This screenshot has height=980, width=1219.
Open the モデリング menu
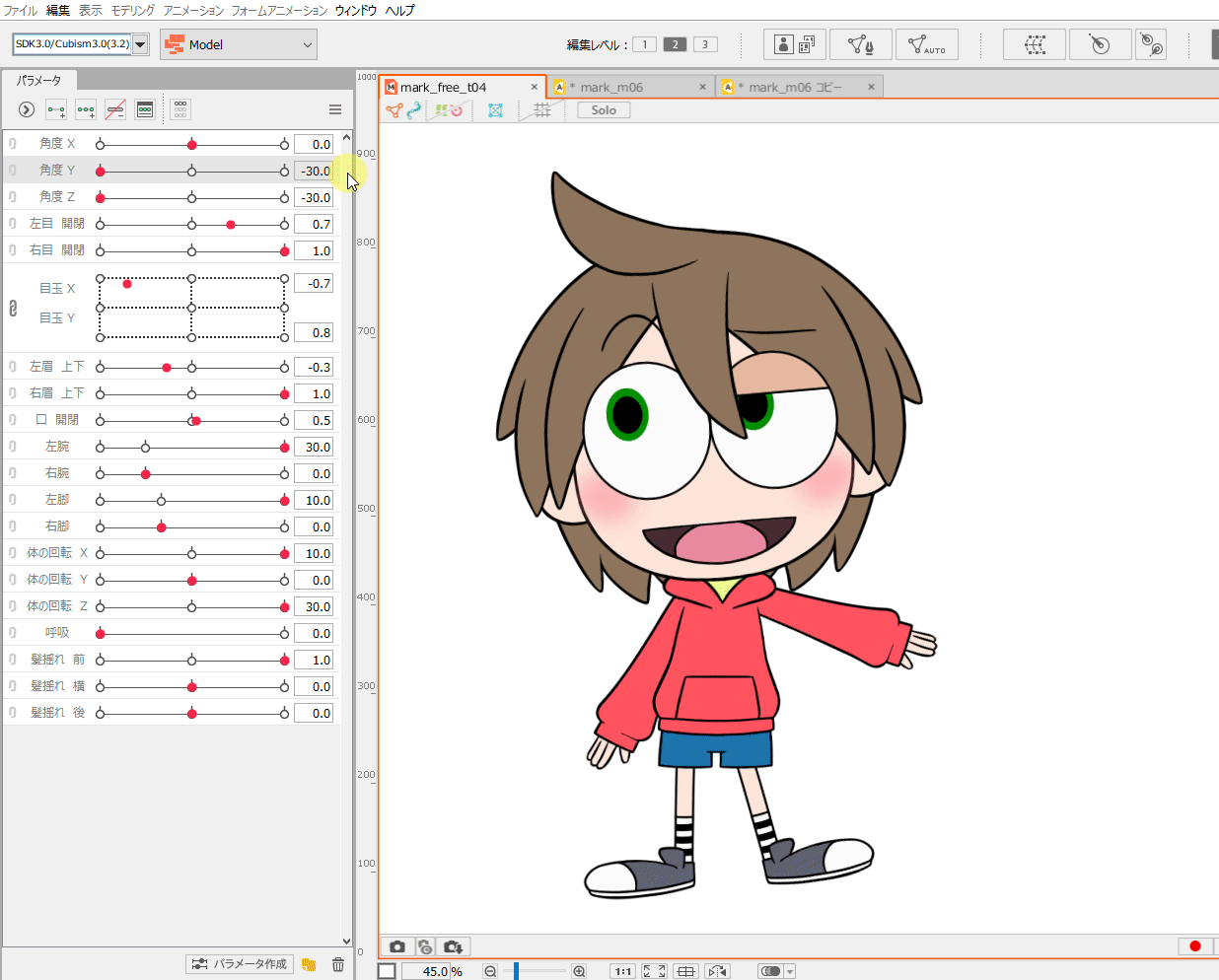[132, 10]
